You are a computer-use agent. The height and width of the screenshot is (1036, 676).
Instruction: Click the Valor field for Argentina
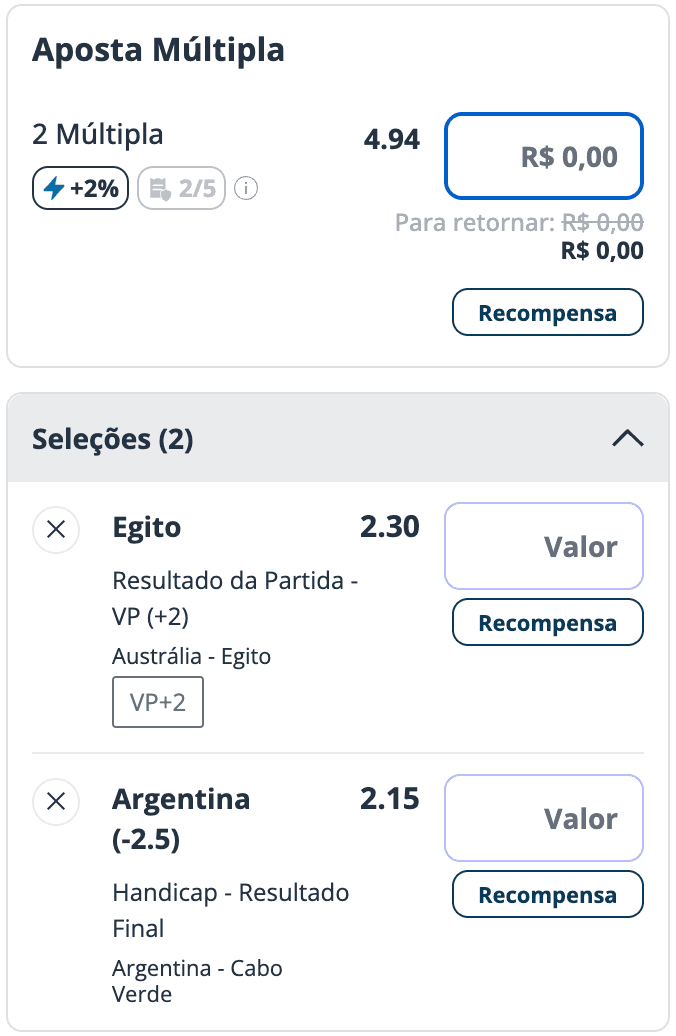(x=544, y=818)
